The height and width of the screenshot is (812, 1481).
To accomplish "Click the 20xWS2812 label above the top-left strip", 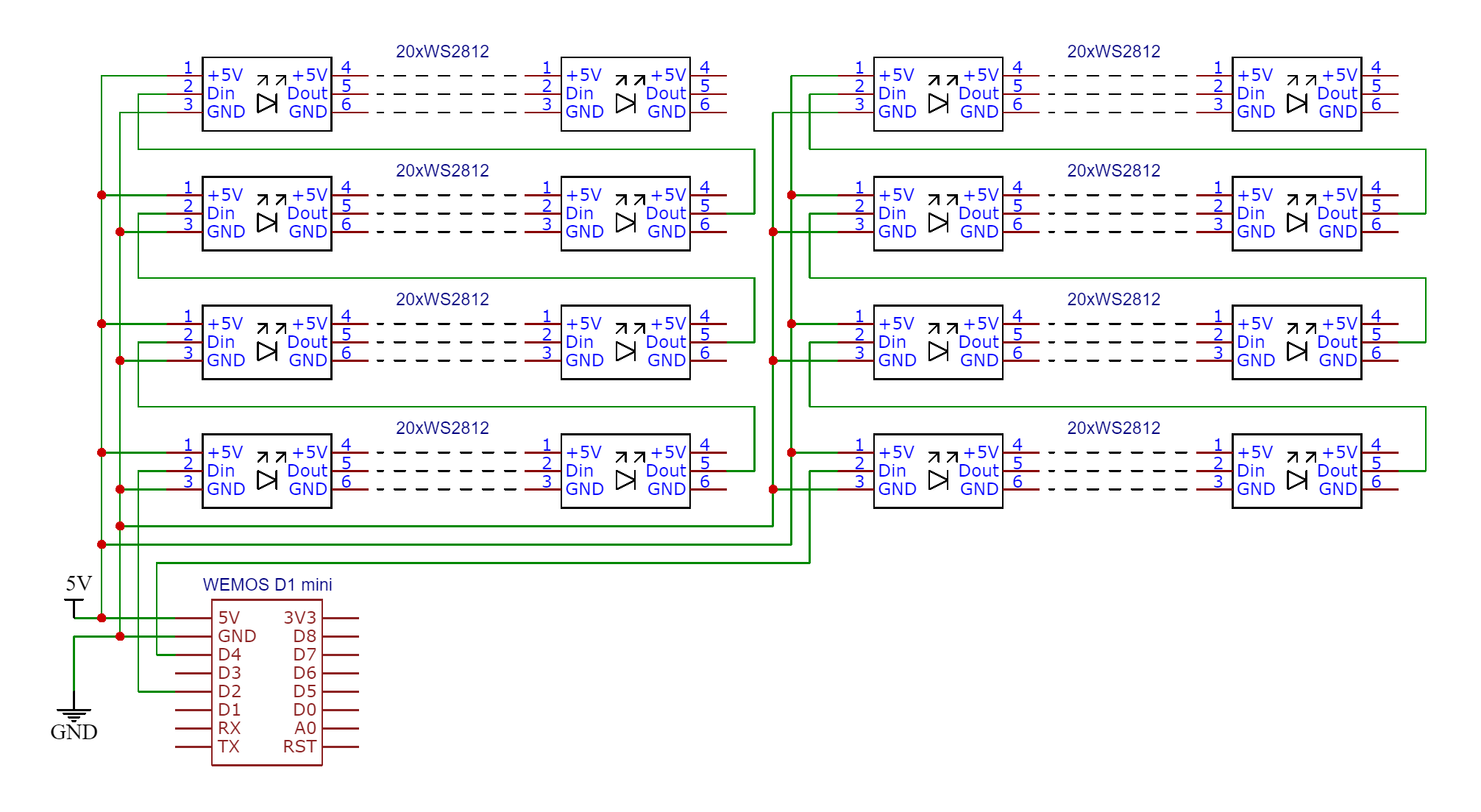I will 444,52.
